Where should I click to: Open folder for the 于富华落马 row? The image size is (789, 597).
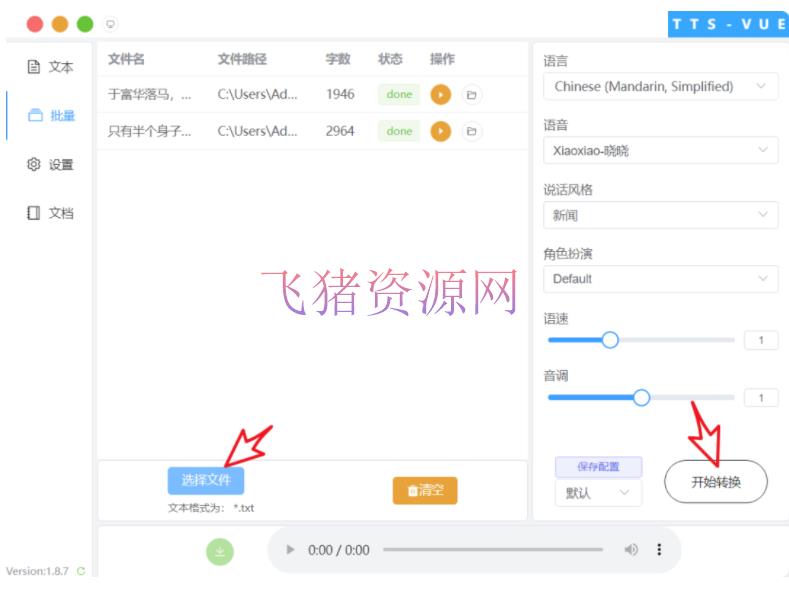pyautogui.click(x=471, y=94)
